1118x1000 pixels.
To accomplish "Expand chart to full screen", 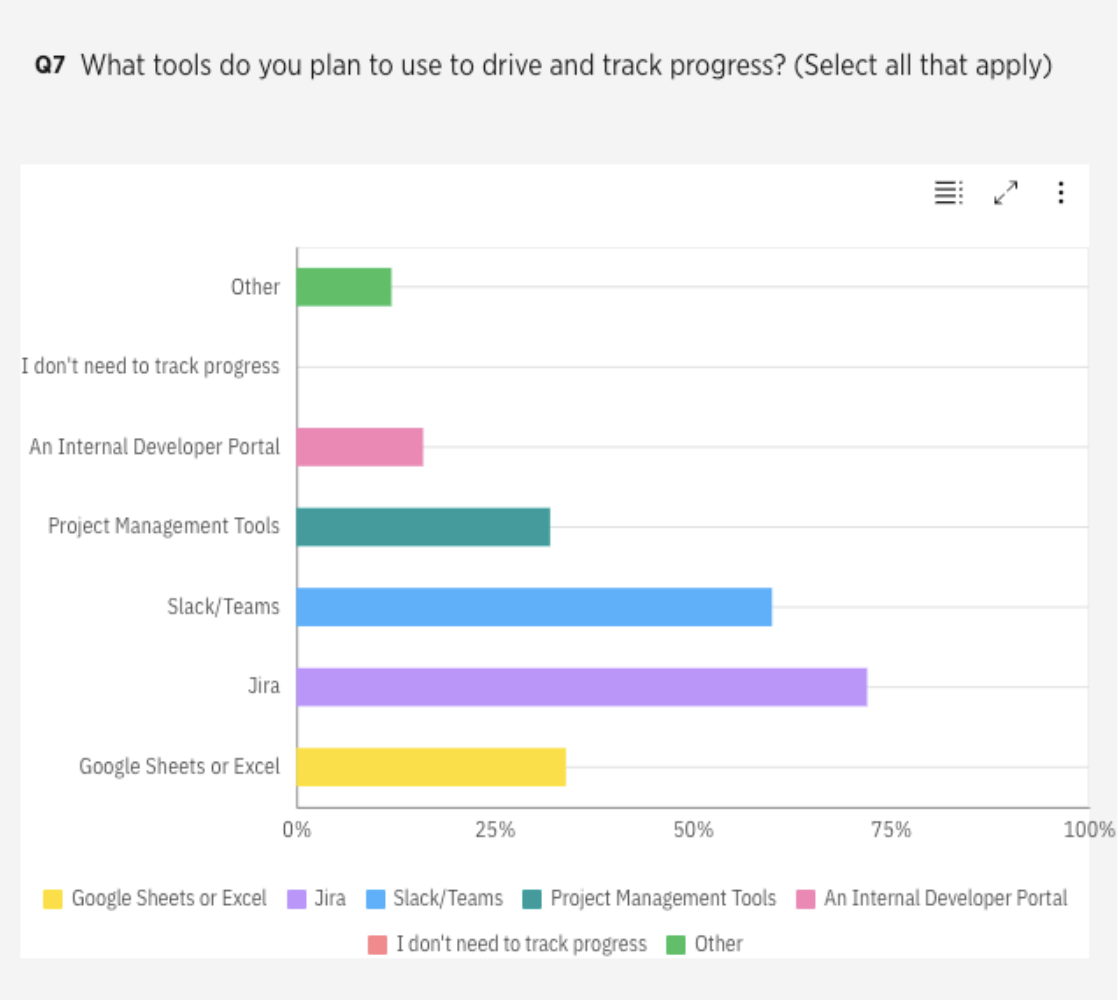I will point(1006,193).
